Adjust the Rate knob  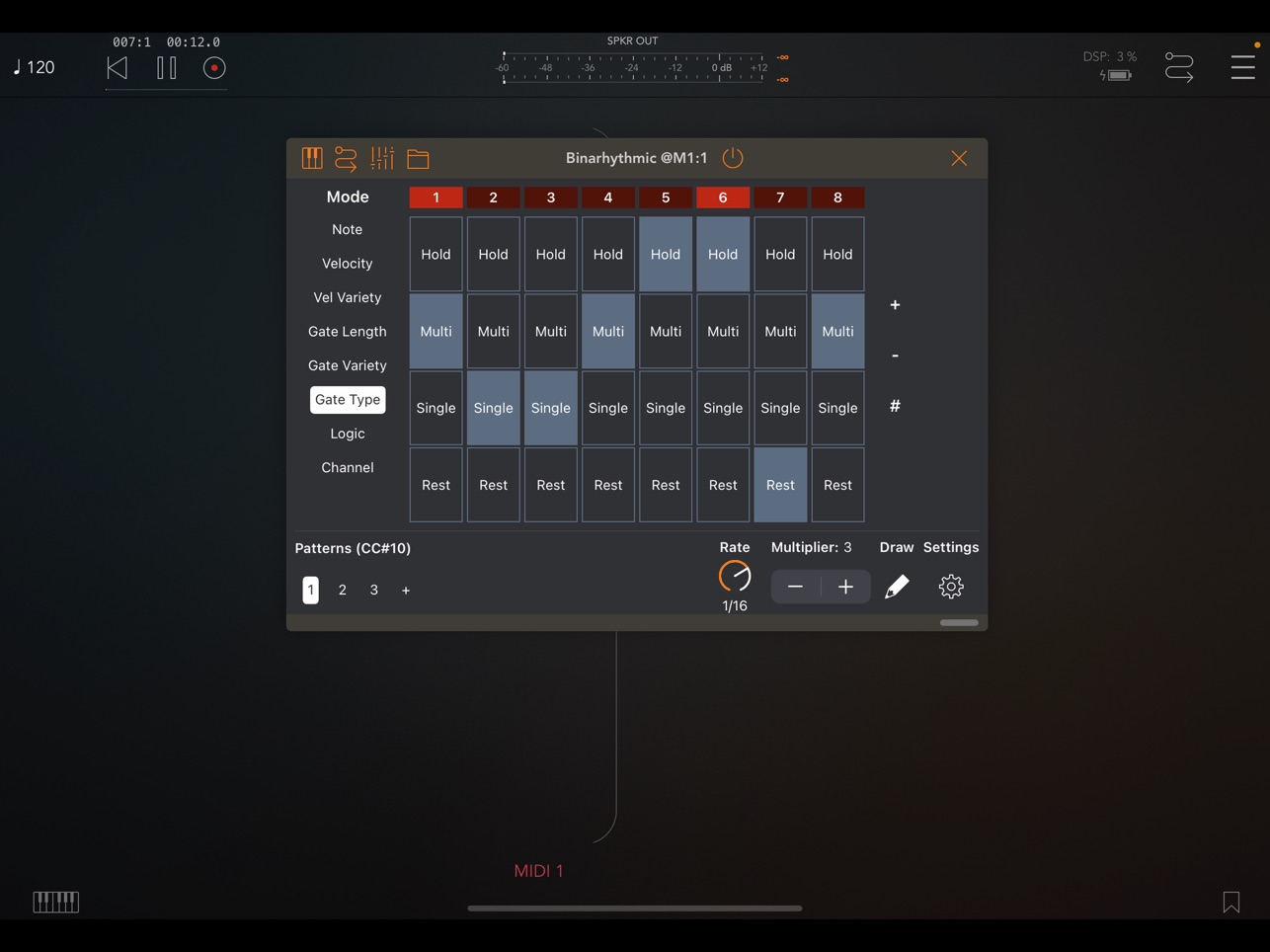click(735, 576)
